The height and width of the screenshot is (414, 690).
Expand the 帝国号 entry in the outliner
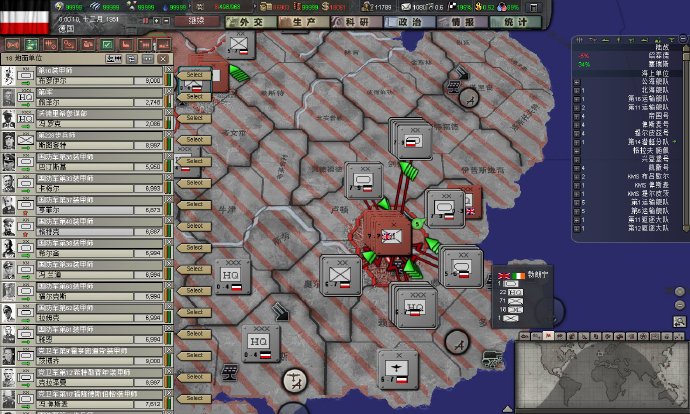coord(576,117)
